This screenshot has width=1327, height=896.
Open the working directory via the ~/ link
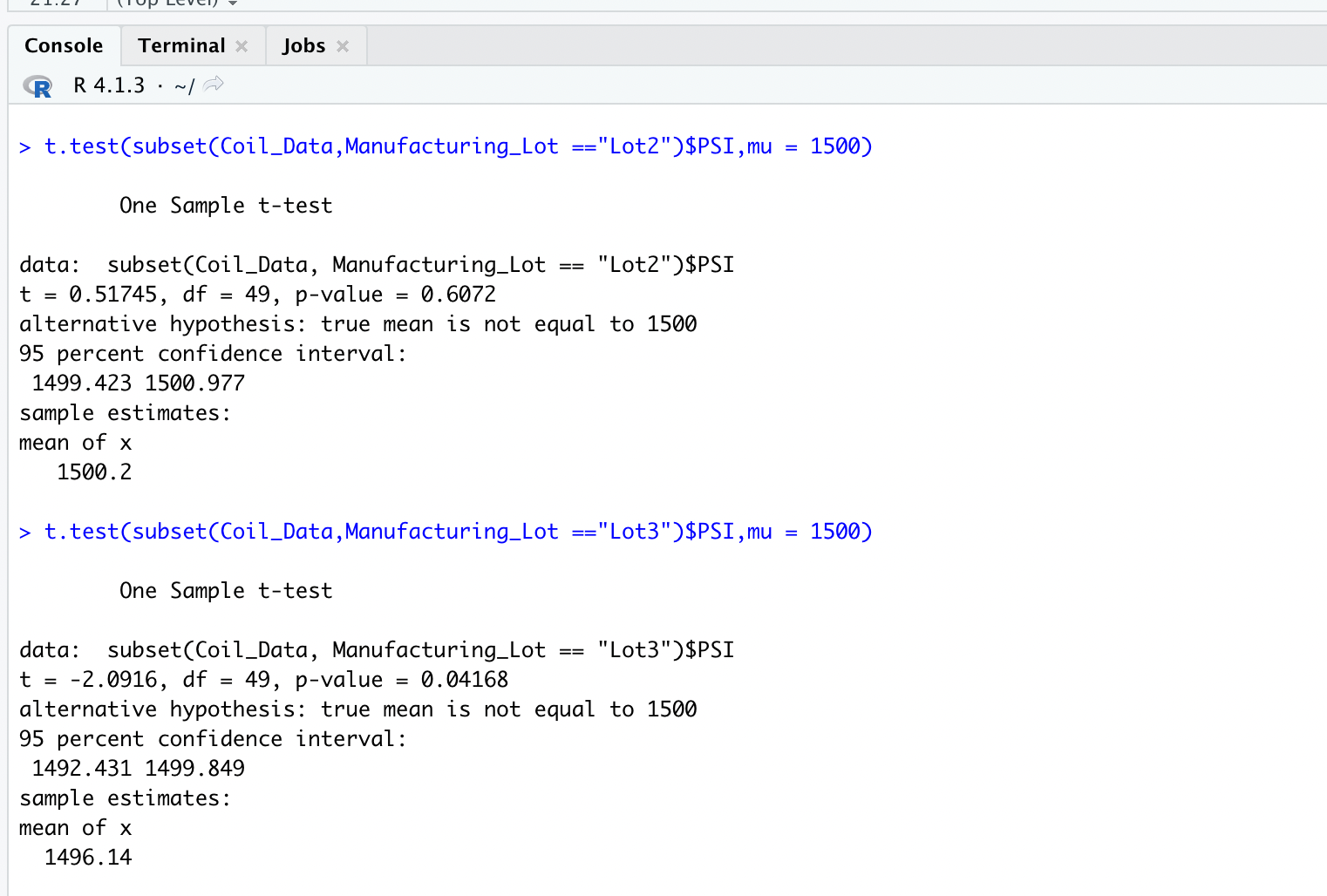185,85
